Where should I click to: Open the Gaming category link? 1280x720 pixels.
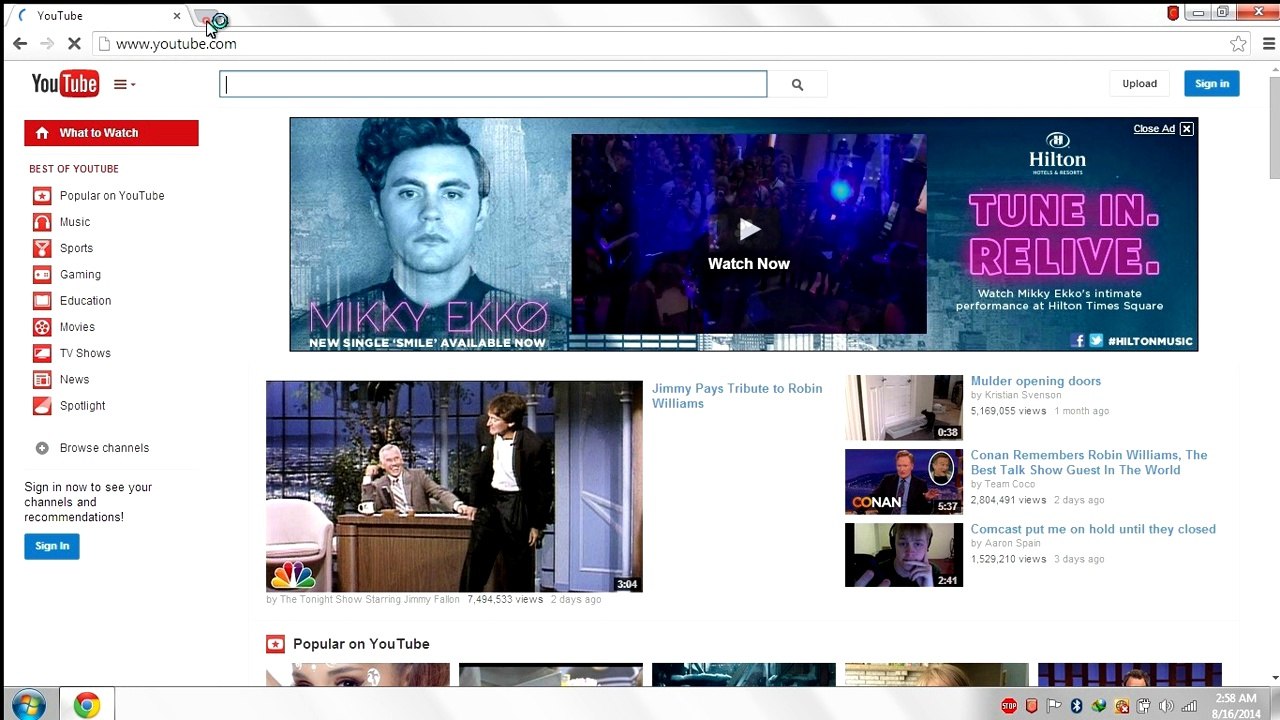tap(80, 274)
